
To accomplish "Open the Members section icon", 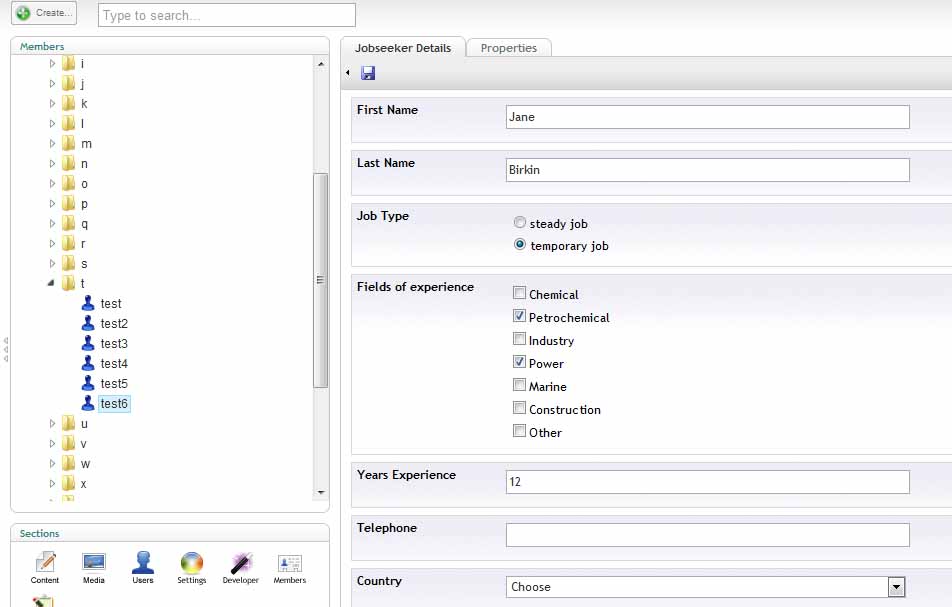I will pyautogui.click(x=290, y=566).
